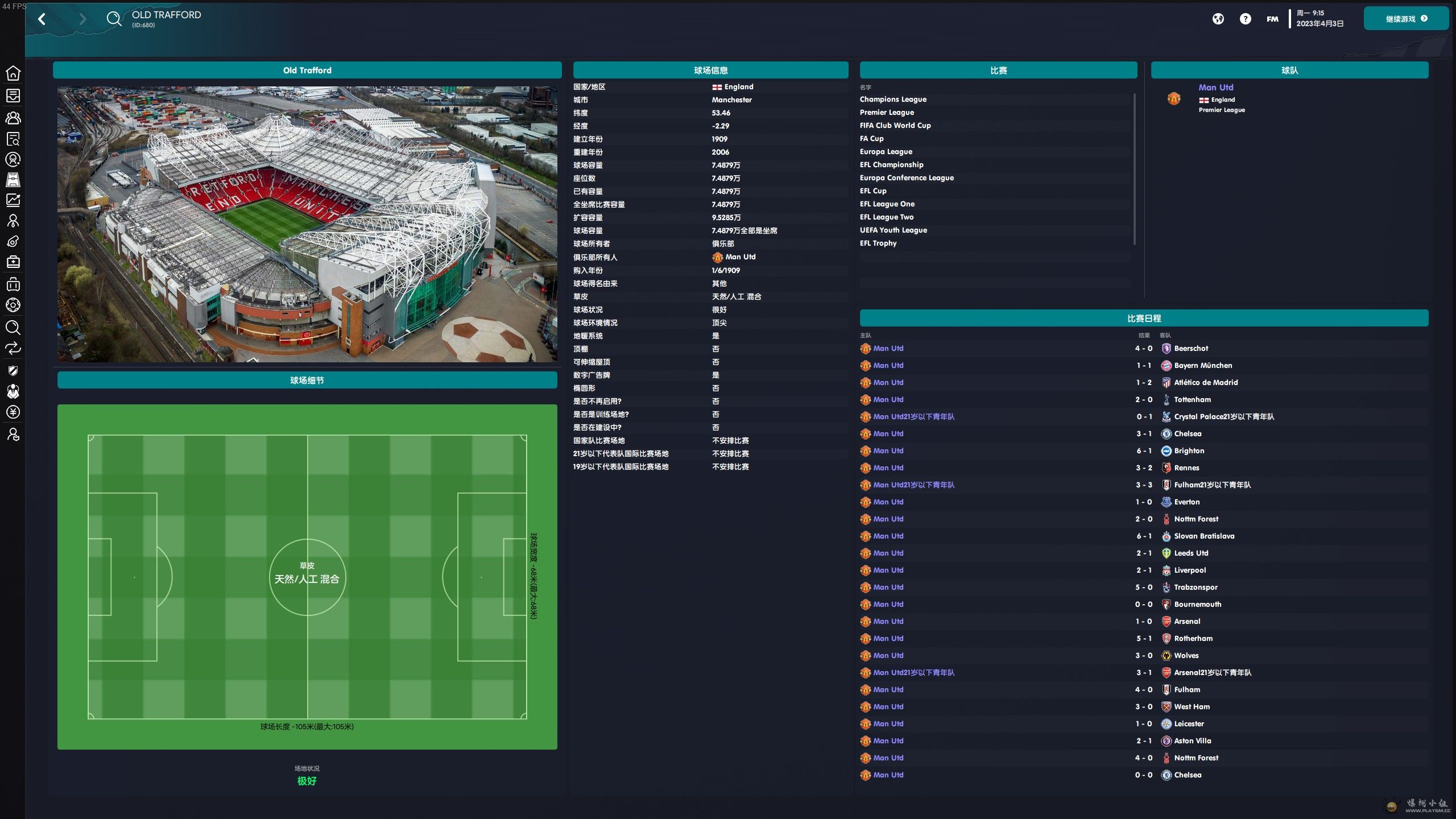Click Man Utd crest in the 球队 panel
Screen dimensions: 1456x819
click(1174, 98)
